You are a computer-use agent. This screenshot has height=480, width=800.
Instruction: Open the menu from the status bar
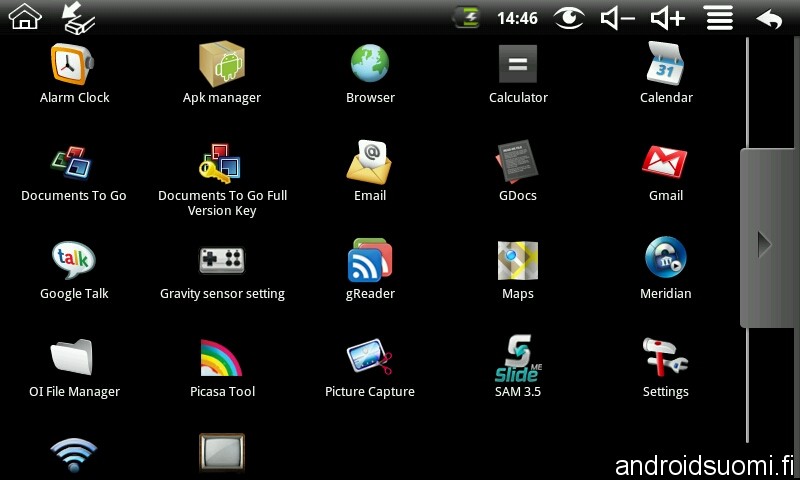[719, 18]
